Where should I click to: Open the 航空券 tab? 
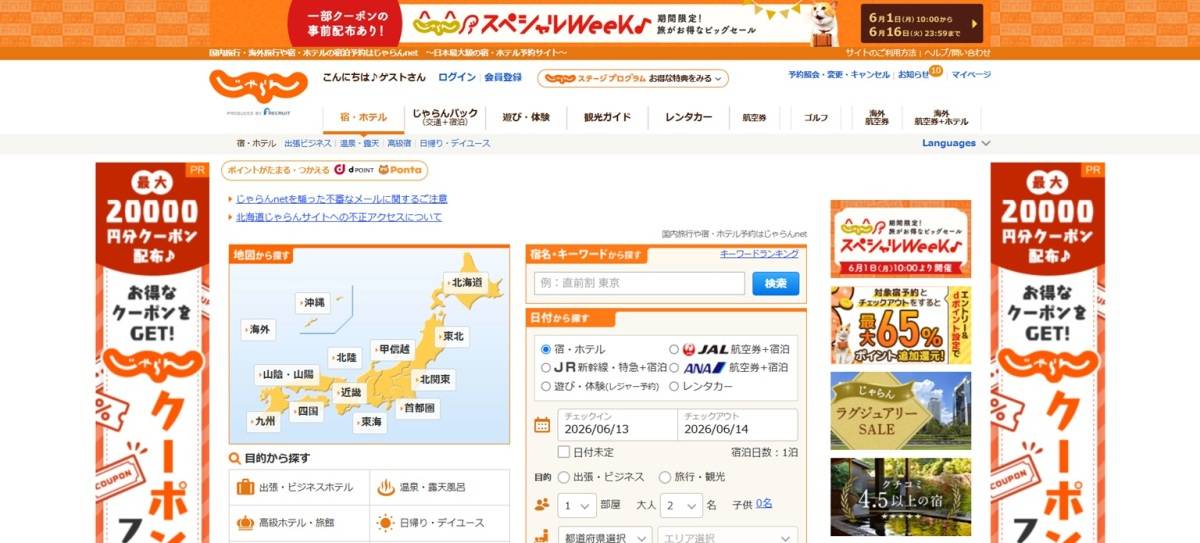click(755, 117)
